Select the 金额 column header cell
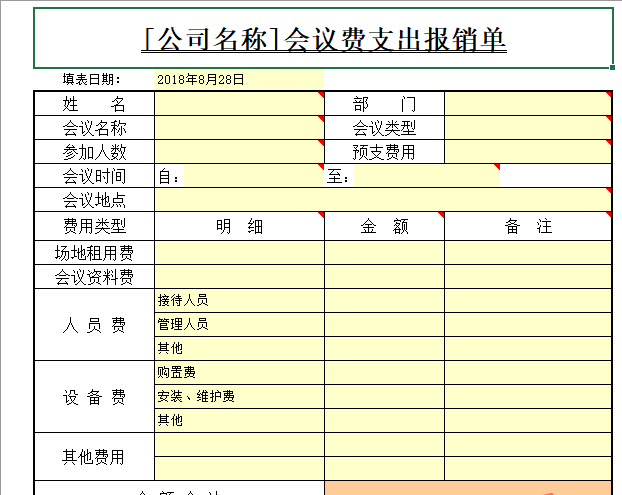 (384, 227)
